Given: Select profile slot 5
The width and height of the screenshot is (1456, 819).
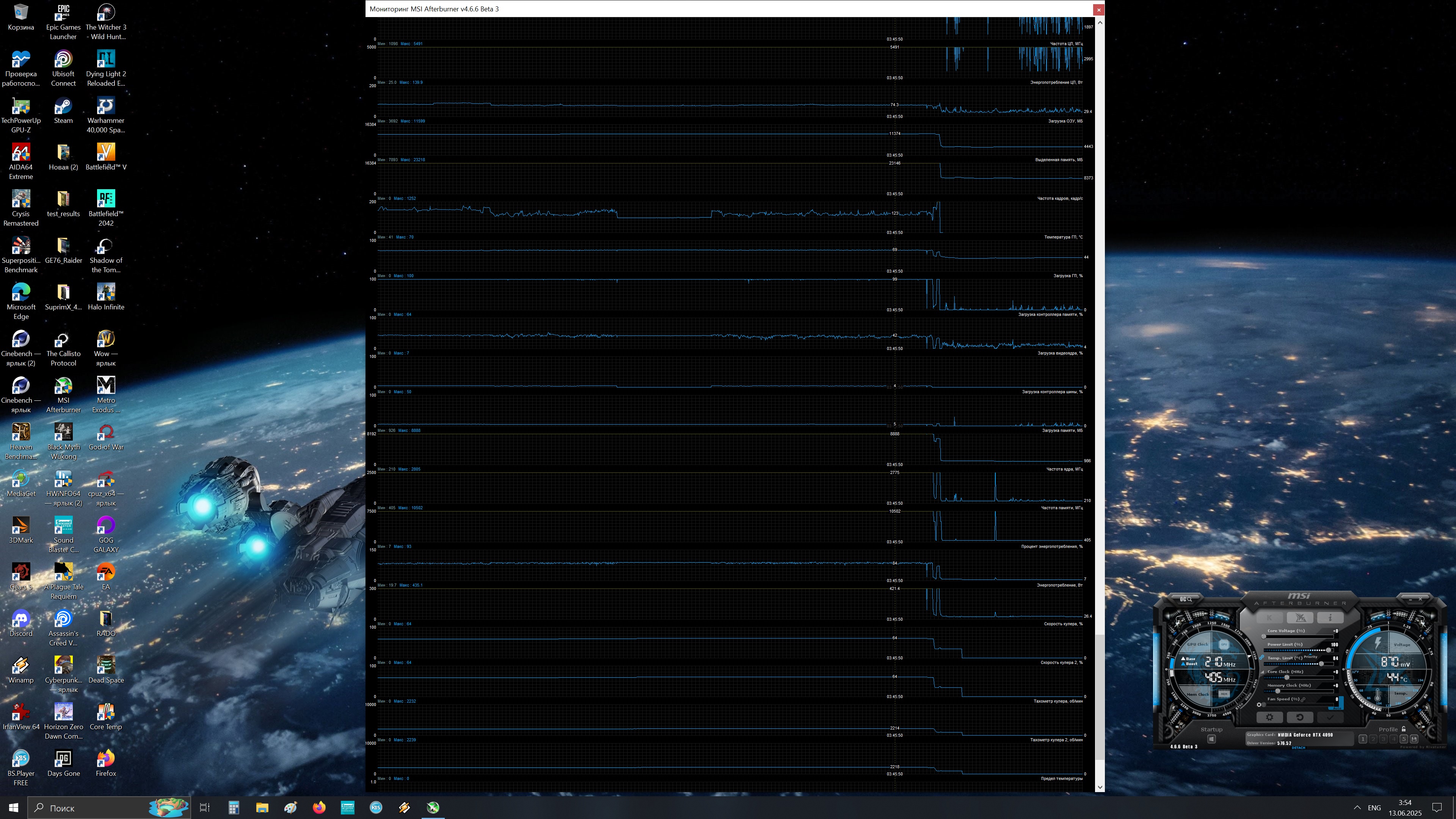Looking at the screenshot, I should [1403, 739].
